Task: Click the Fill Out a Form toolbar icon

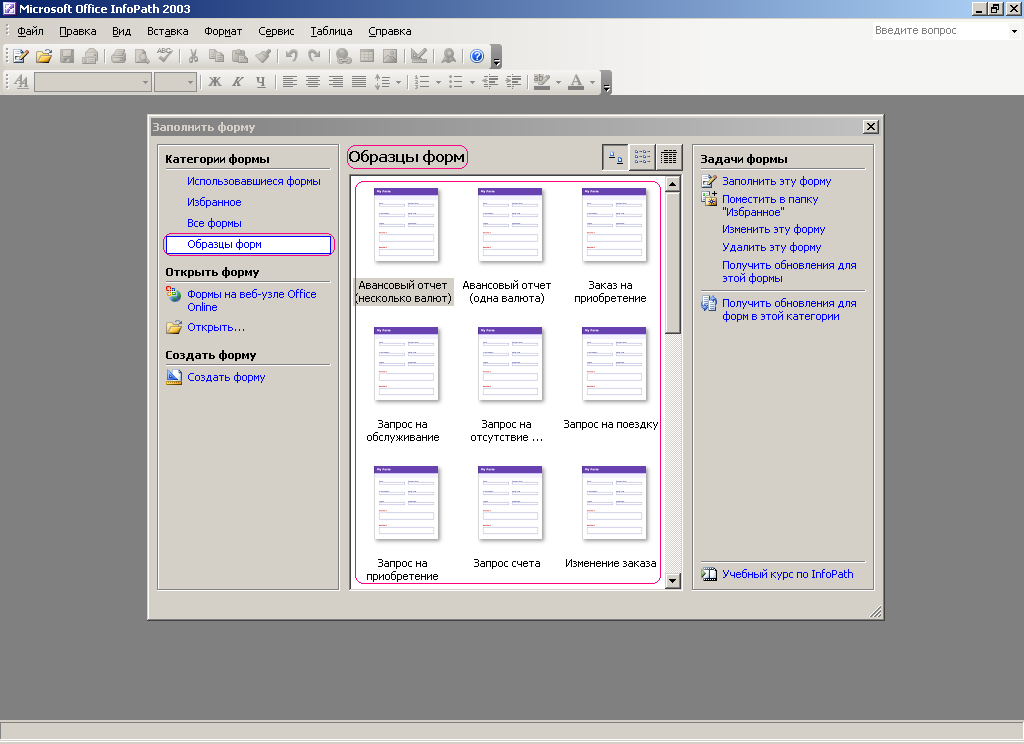Action: (x=21, y=56)
